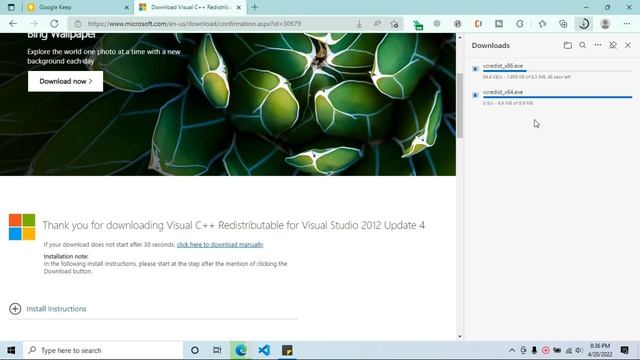
Task: Click the Microsoft Edge taskbar icon
Action: (241, 350)
